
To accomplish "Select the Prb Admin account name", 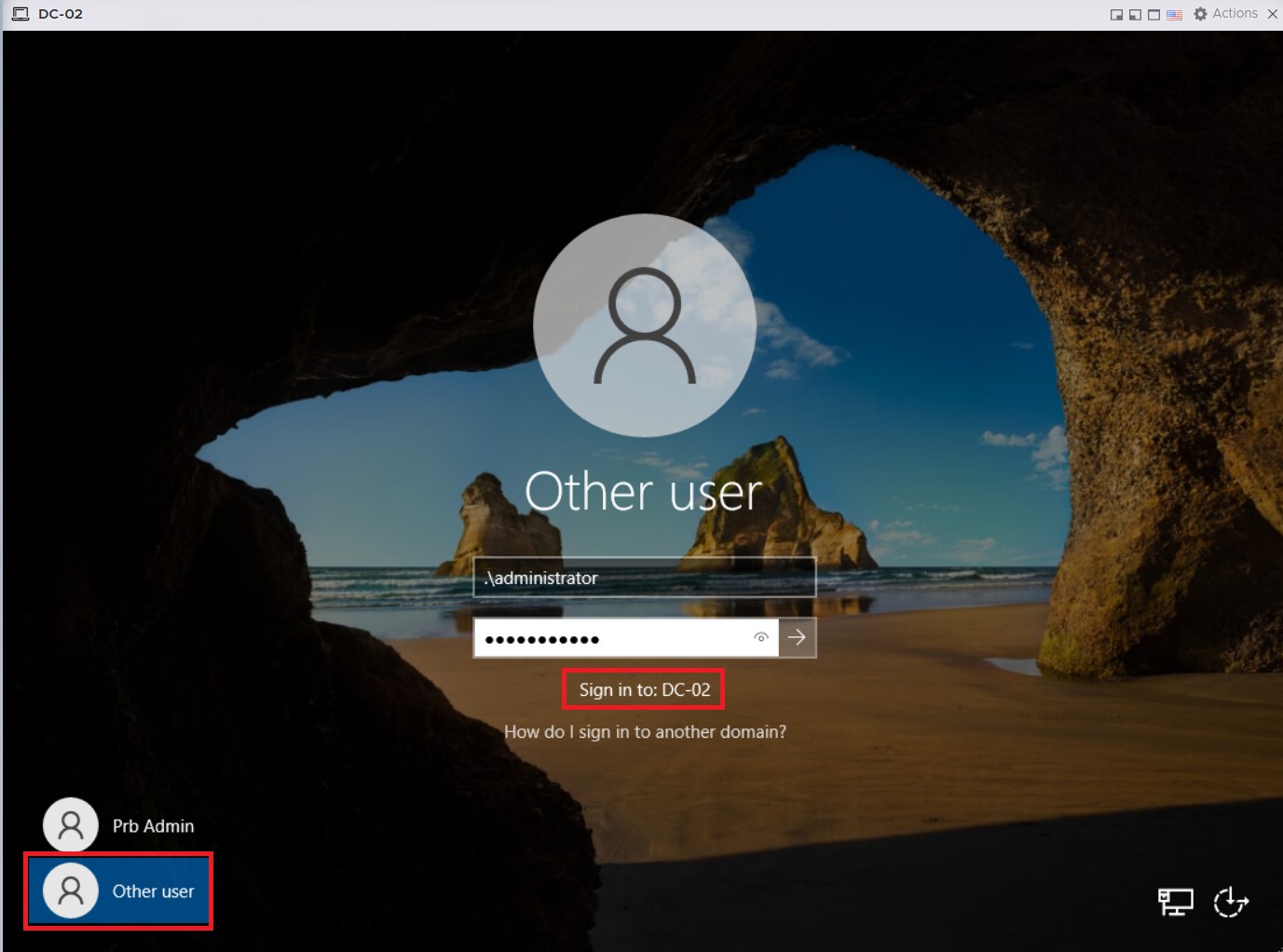I will (x=153, y=826).
